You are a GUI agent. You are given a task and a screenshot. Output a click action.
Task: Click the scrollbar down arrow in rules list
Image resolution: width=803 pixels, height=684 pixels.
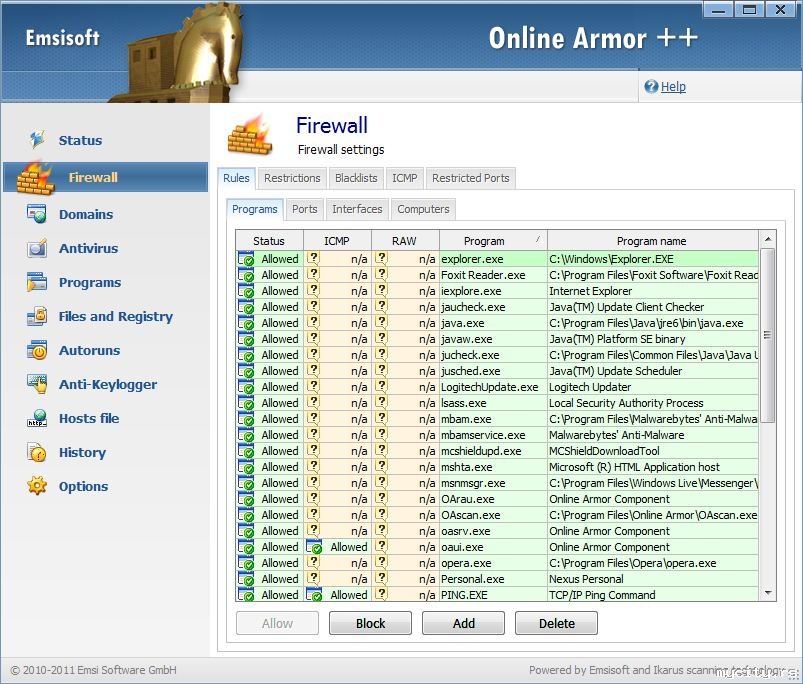point(768,593)
